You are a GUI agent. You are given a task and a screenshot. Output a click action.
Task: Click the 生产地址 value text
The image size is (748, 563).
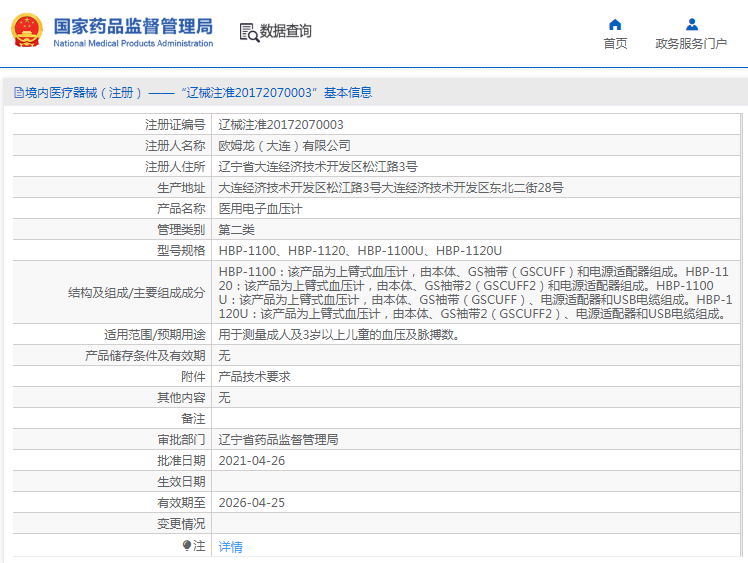391,188
